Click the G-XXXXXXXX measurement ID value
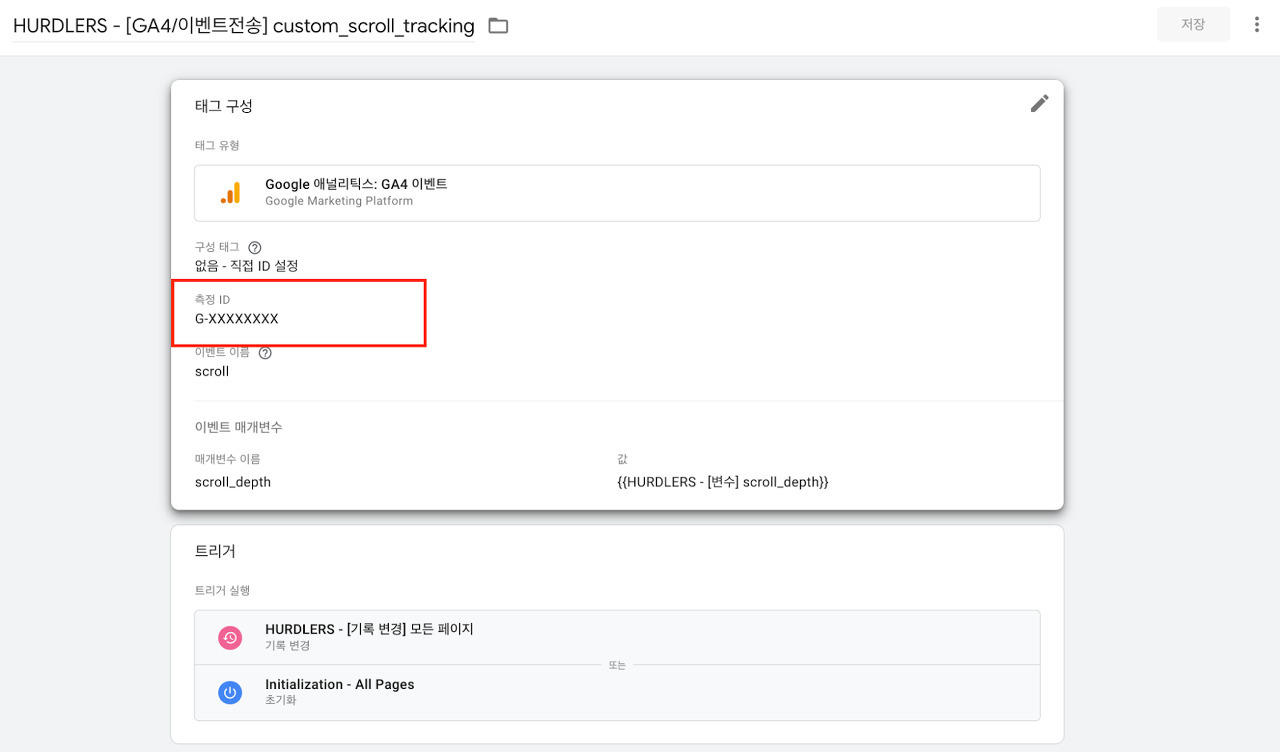 click(237, 319)
